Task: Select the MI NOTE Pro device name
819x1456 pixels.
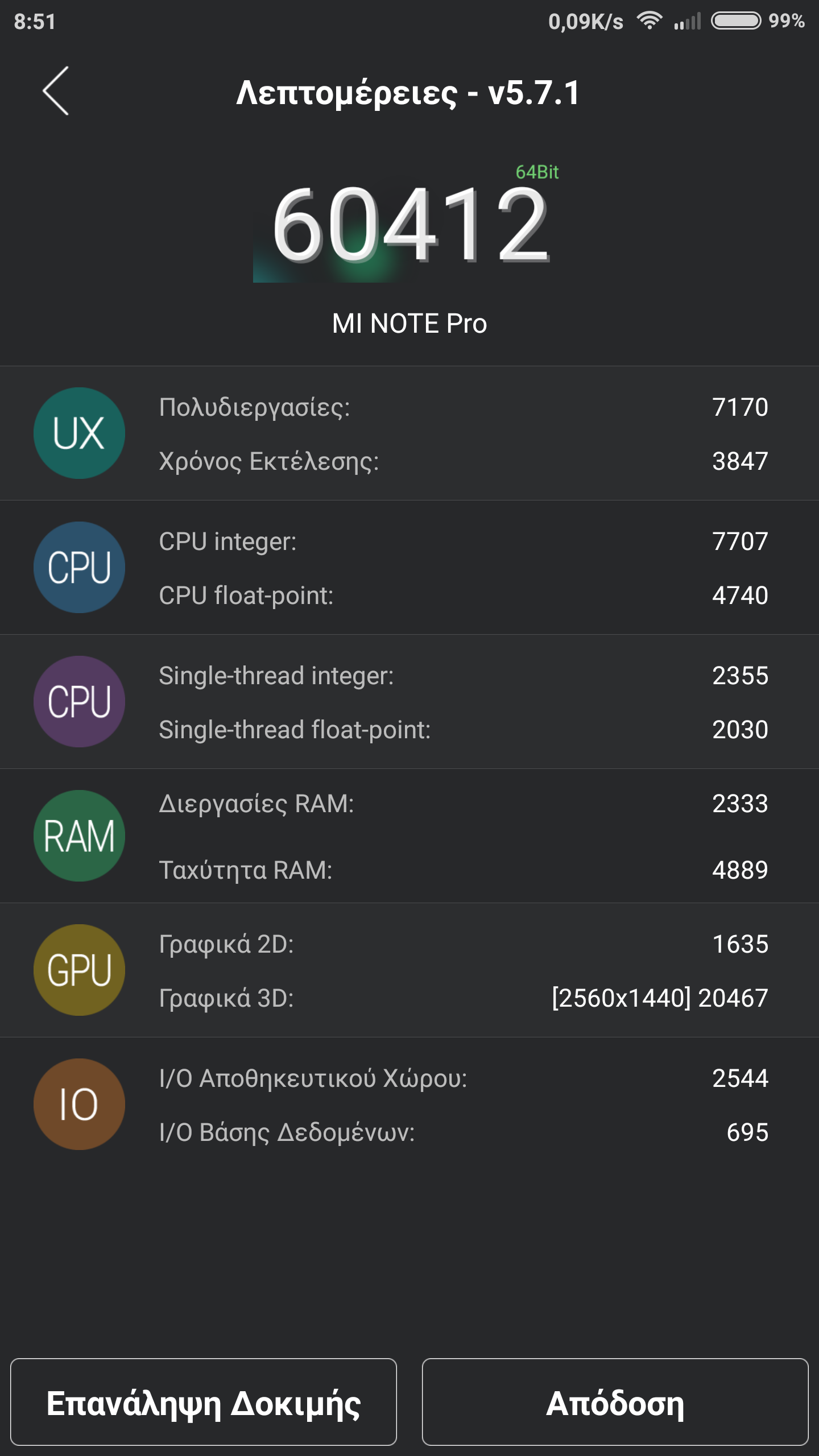Action: click(409, 324)
